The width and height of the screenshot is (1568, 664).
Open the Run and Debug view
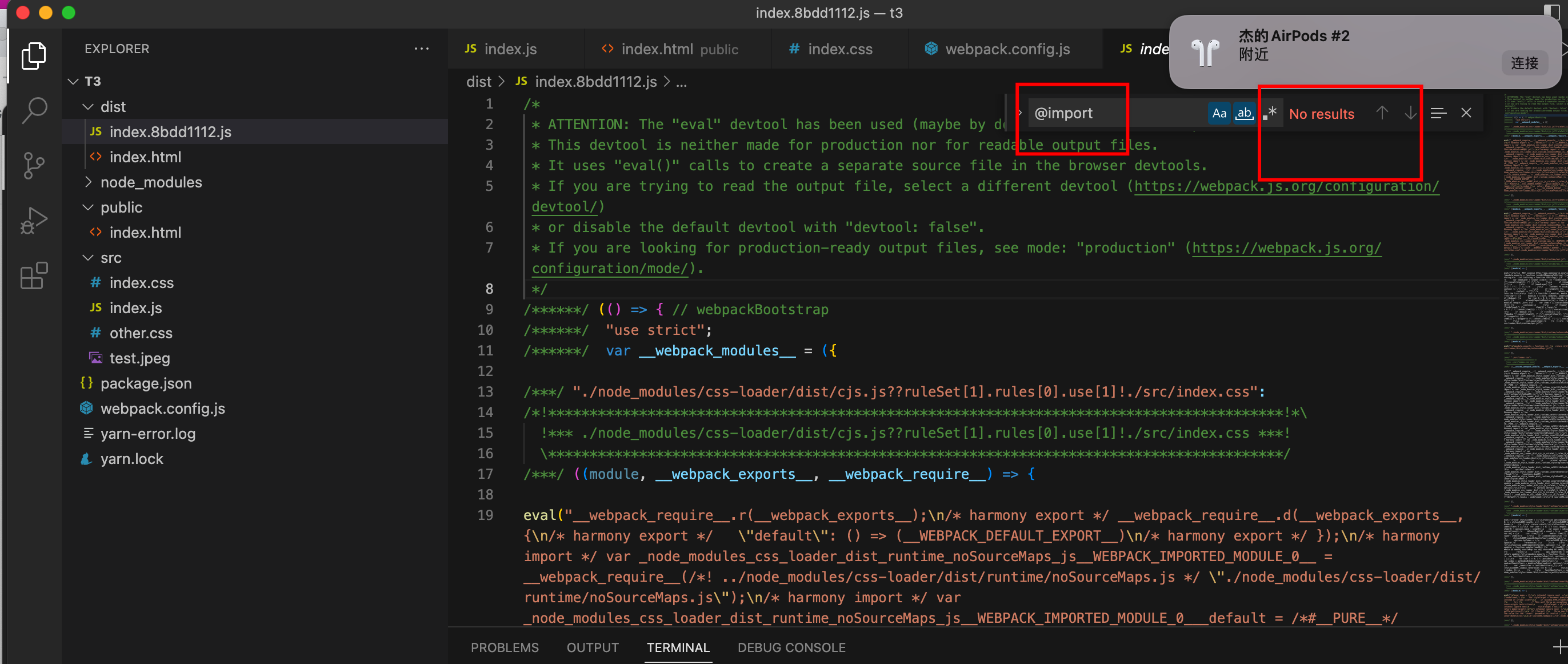click(x=34, y=221)
